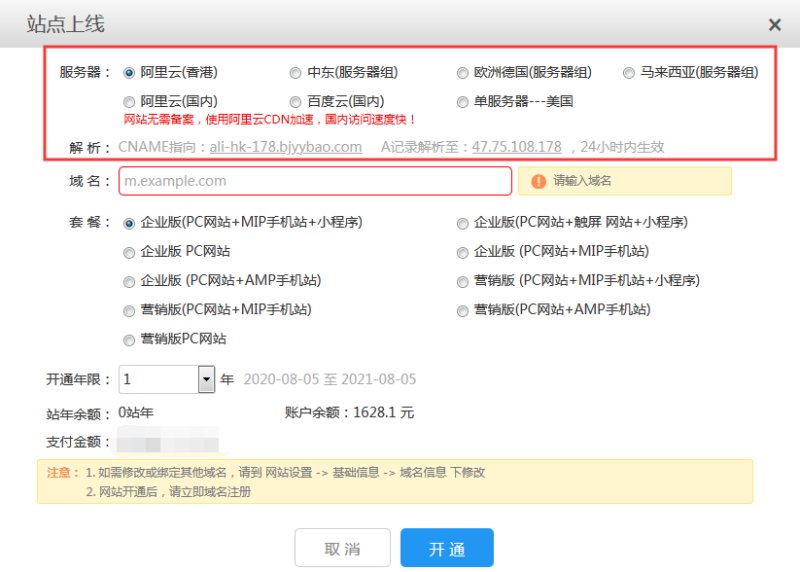Select the 单服务器---美国 option
The height and width of the screenshot is (572, 800).
[463, 102]
